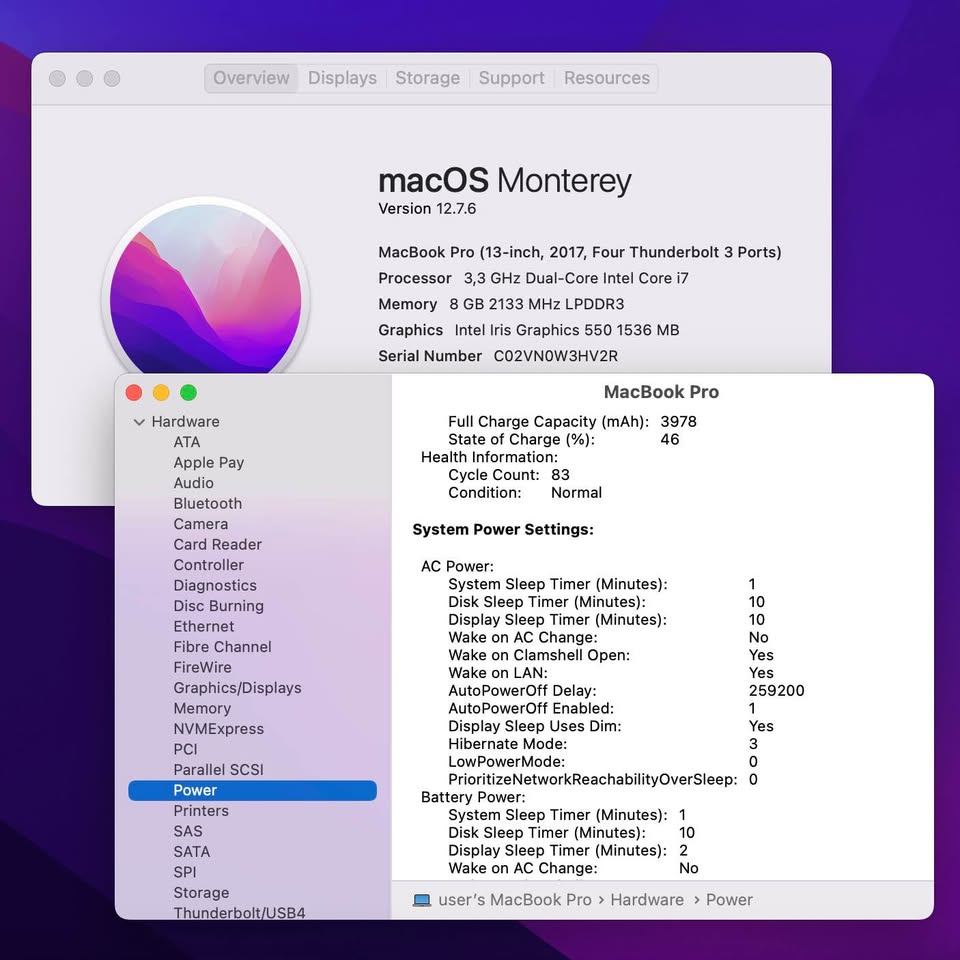Switch to the Overview tab
This screenshot has height=960, width=960.
pos(251,78)
